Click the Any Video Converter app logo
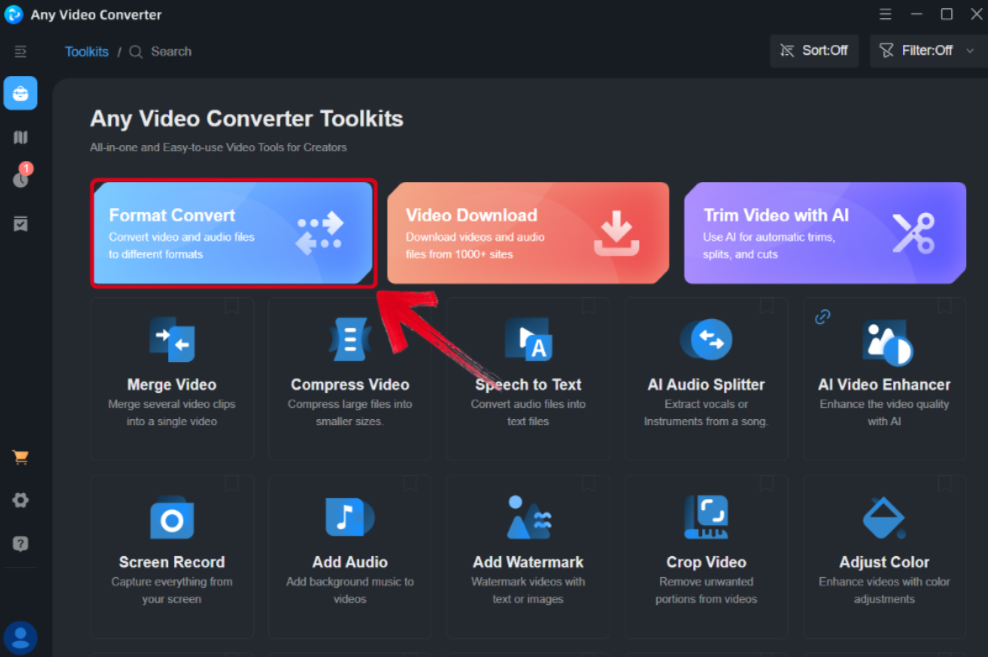Image resolution: width=988 pixels, height=657 pixels. (x=13, y=14)
